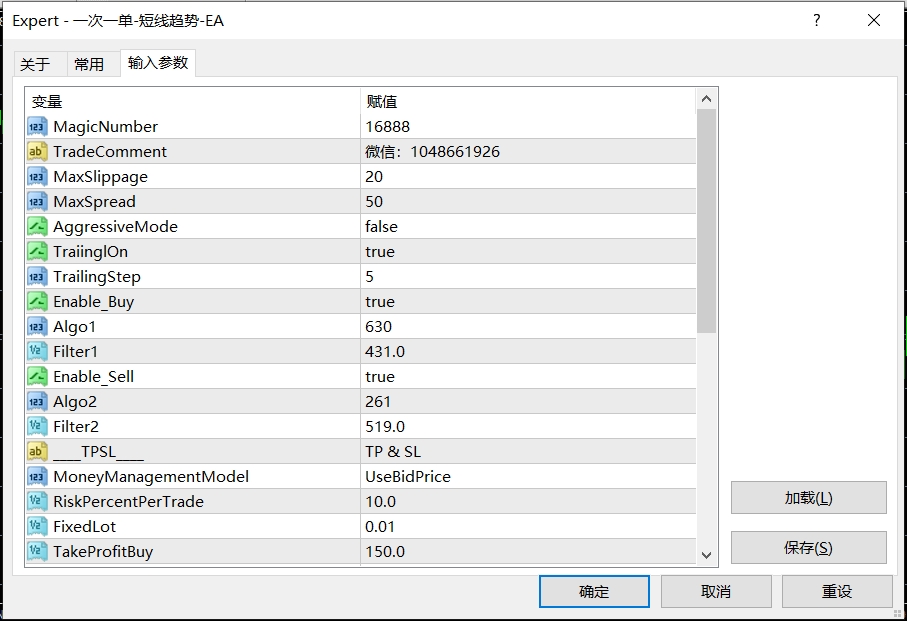The height and width of the screenshot is (621, 907).
Task: Click the scroll down arrow of parameter list
Action: 707,555
